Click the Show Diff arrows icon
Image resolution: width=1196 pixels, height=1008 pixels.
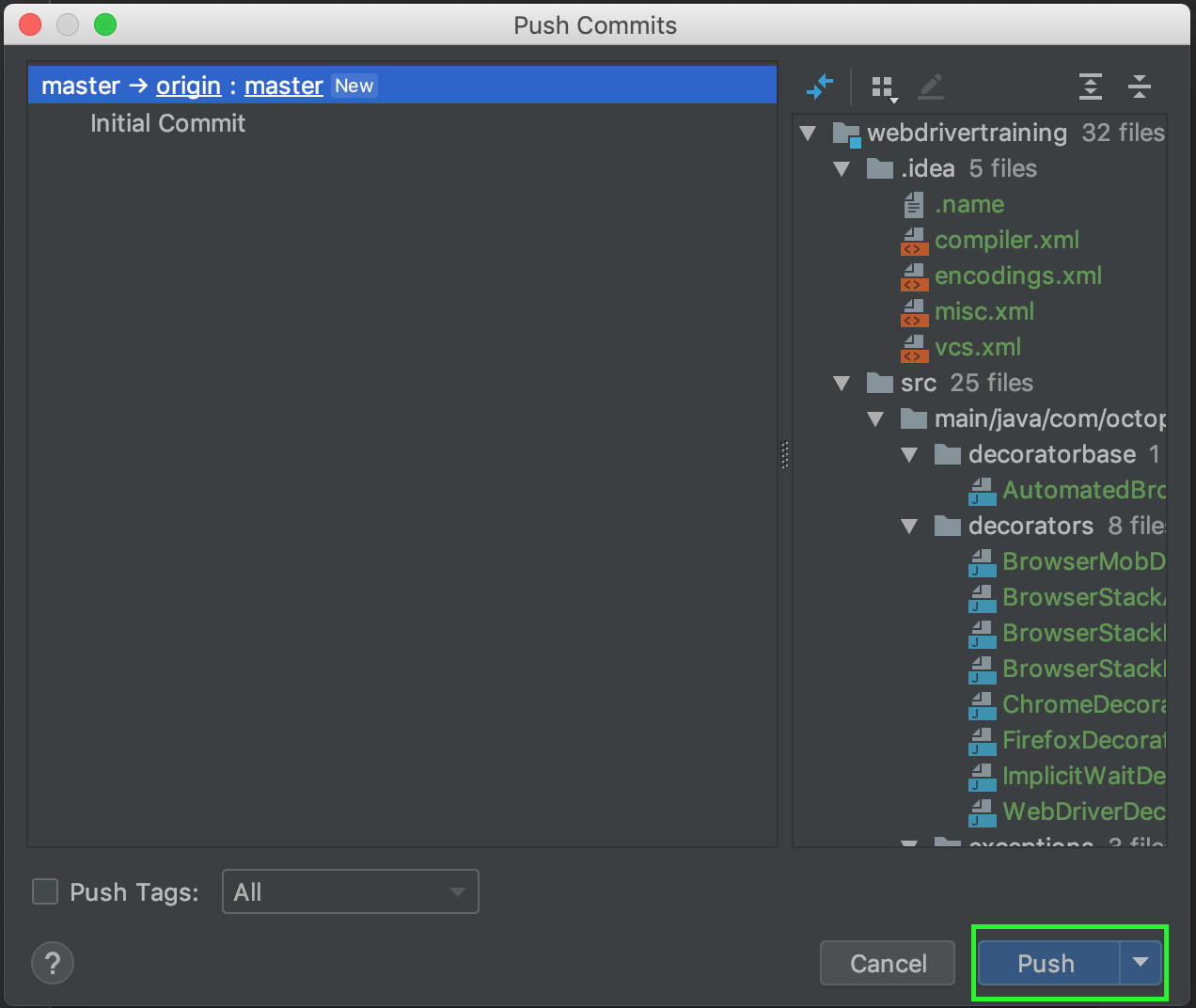[820, 87]
